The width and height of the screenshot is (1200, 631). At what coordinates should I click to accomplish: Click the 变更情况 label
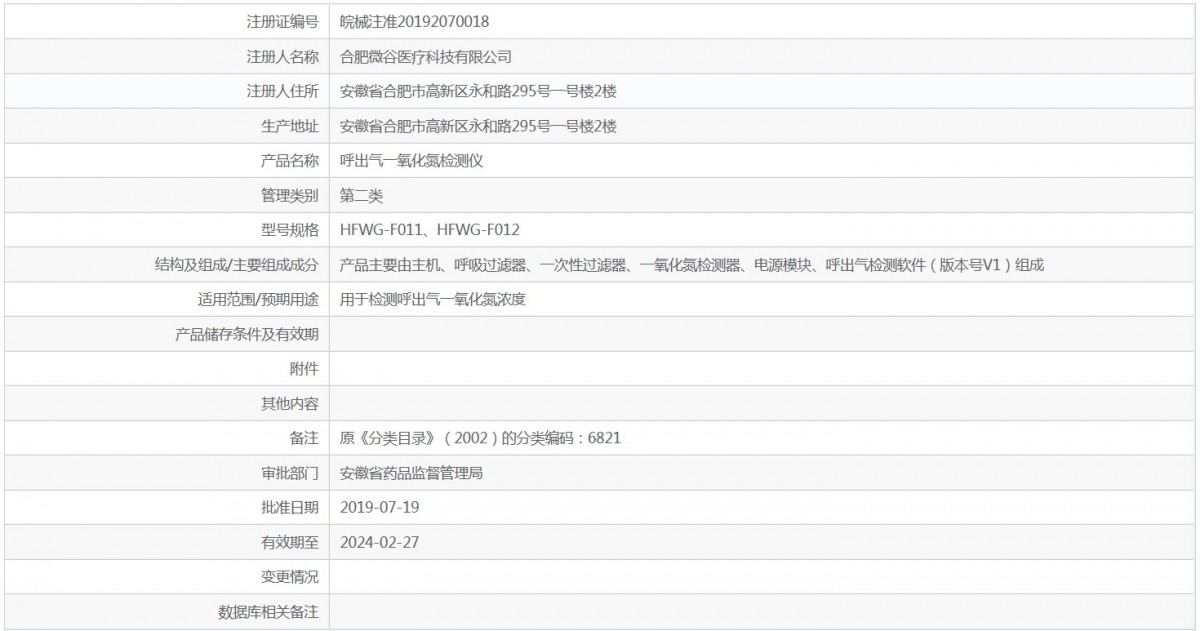coord(290,576)
